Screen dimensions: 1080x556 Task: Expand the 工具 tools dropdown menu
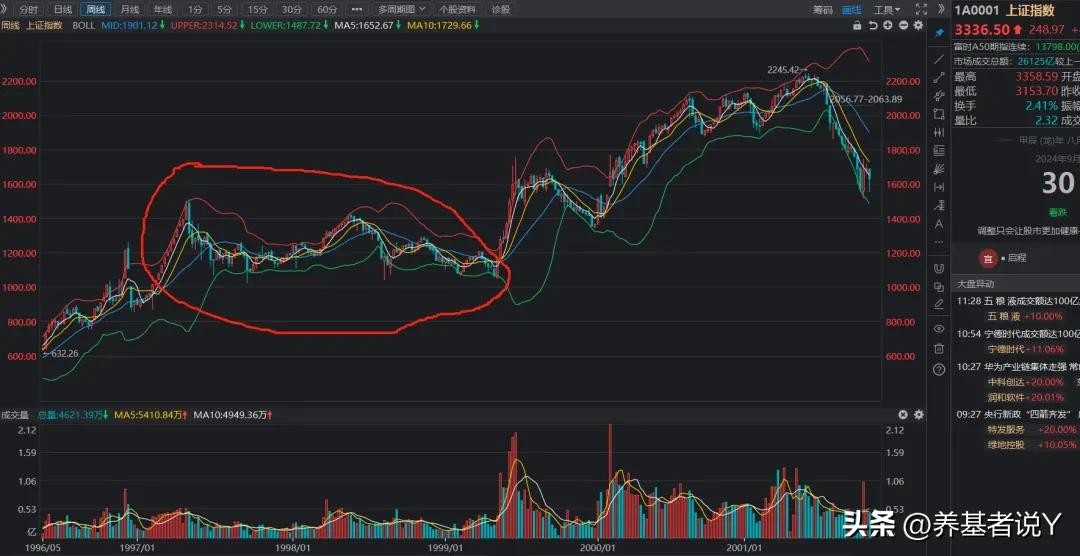point(886,9)
